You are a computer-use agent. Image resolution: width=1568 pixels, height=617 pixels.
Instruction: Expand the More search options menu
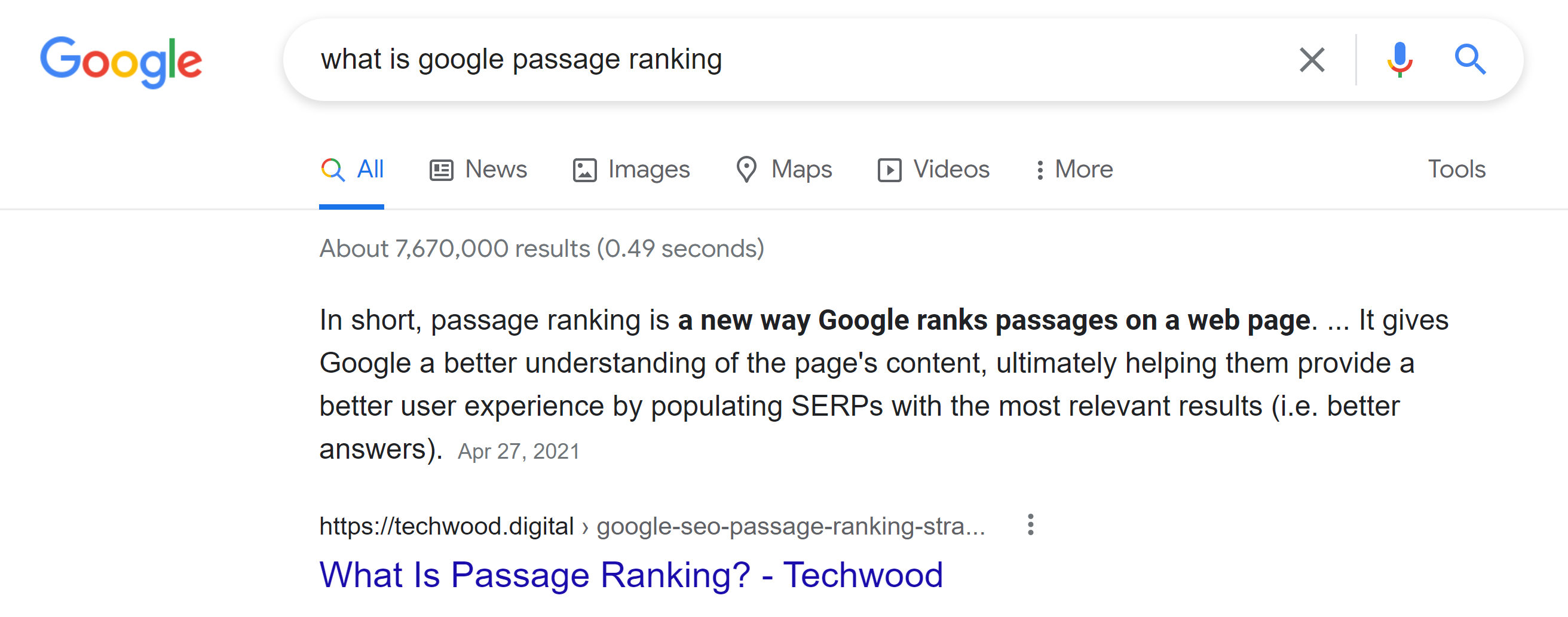pos(1074,170)
